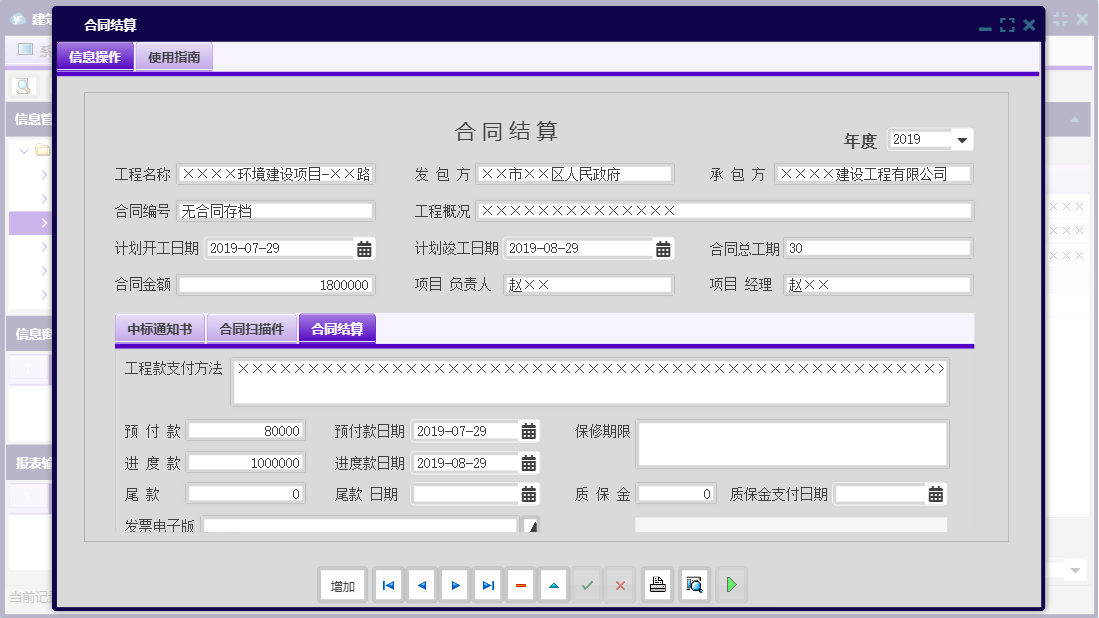Expand the 发票电子版 attachment selector

click(x=533, y=524)
